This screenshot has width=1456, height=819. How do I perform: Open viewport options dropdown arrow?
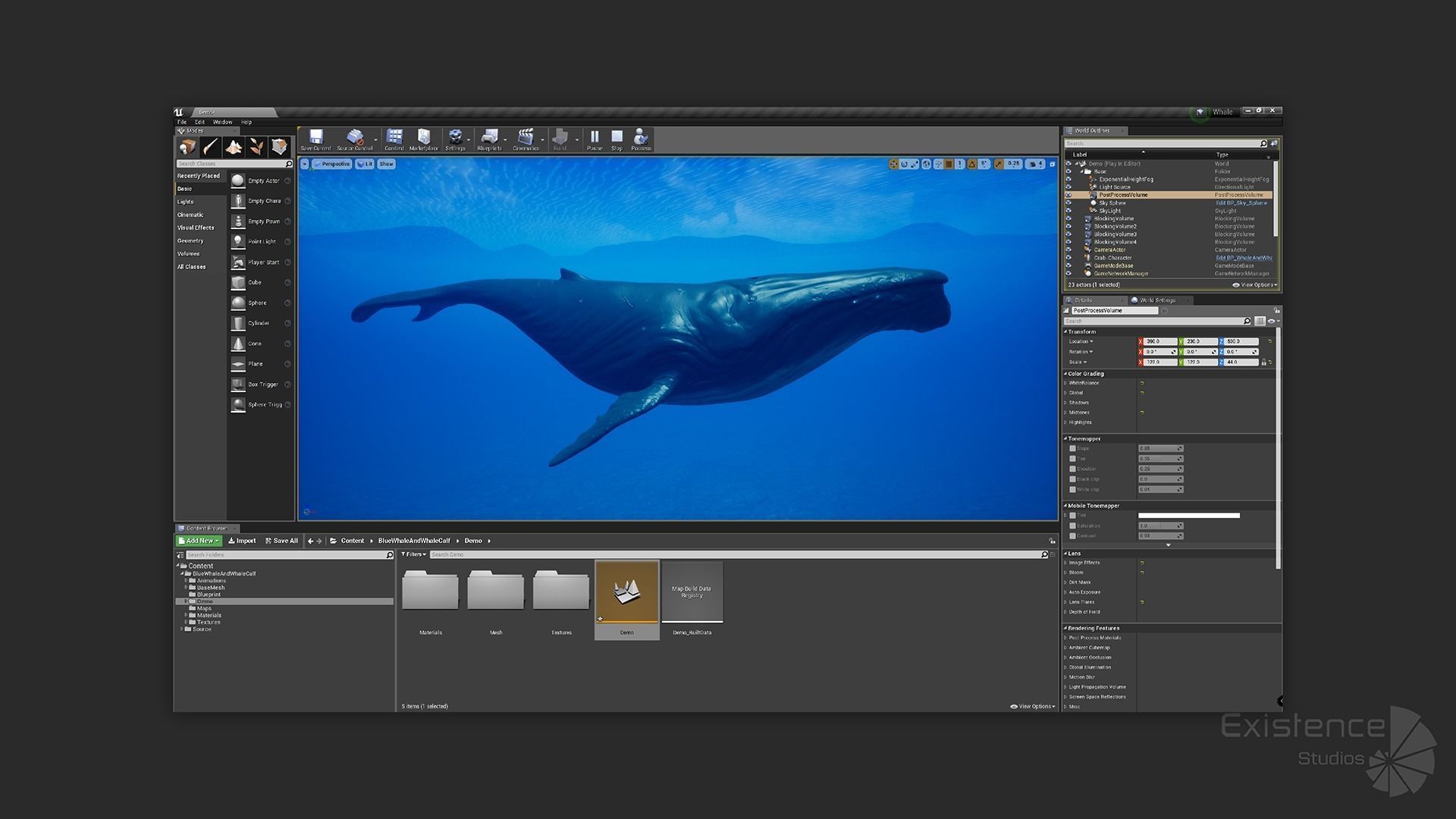coord(304,164)
